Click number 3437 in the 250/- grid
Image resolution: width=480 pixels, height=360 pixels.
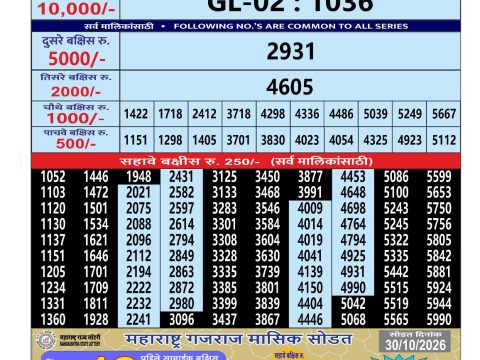(225, 320)
